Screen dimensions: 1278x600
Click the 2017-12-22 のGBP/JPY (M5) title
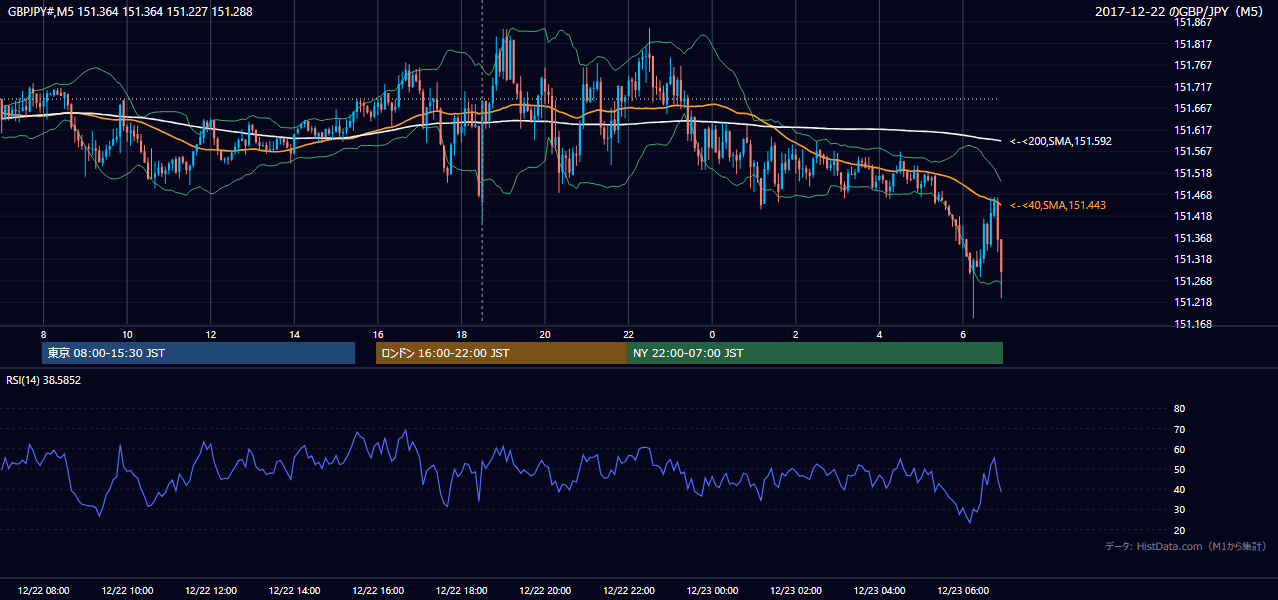1180,11
